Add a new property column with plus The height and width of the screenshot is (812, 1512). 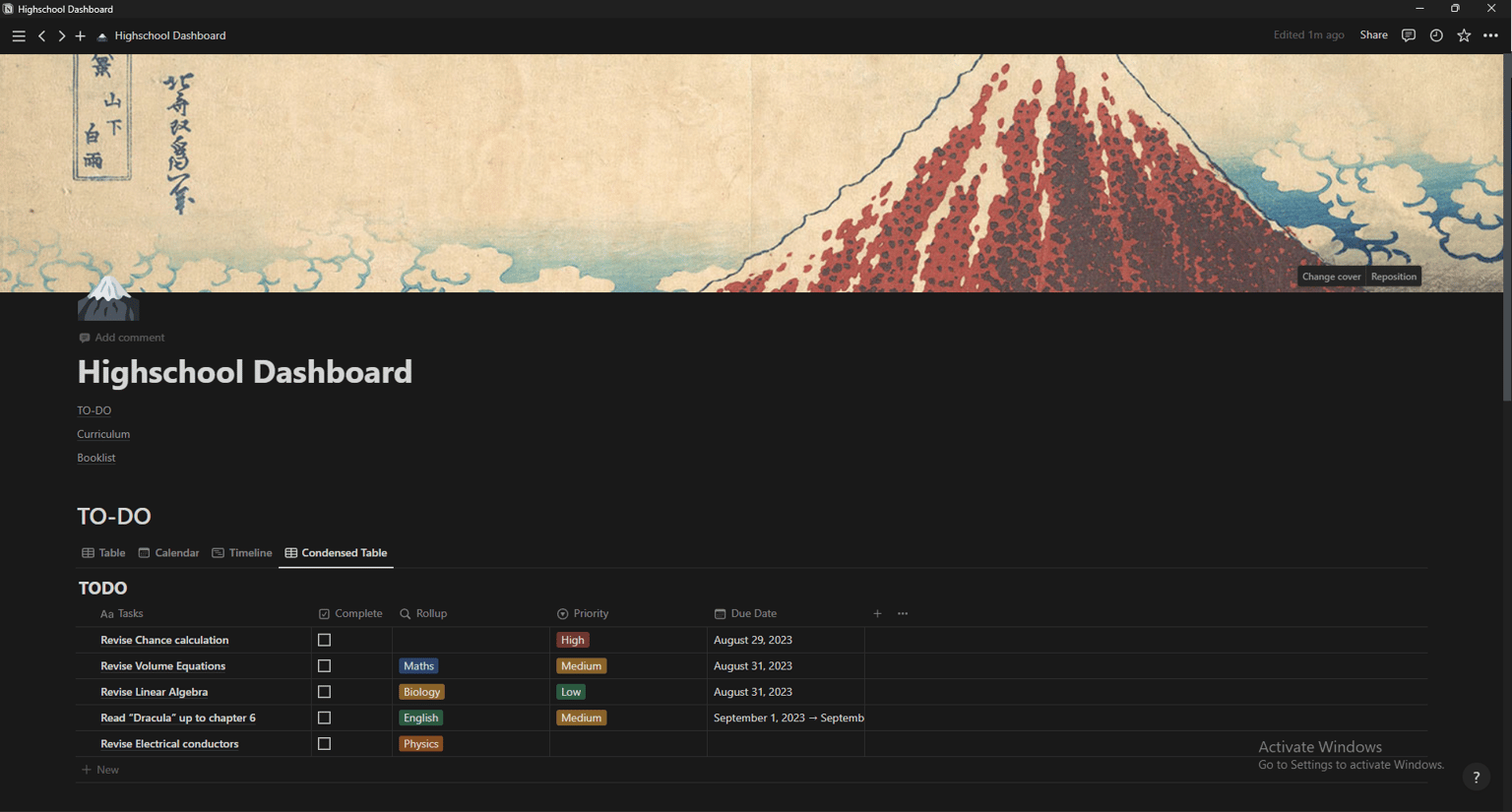pos(877,613)
